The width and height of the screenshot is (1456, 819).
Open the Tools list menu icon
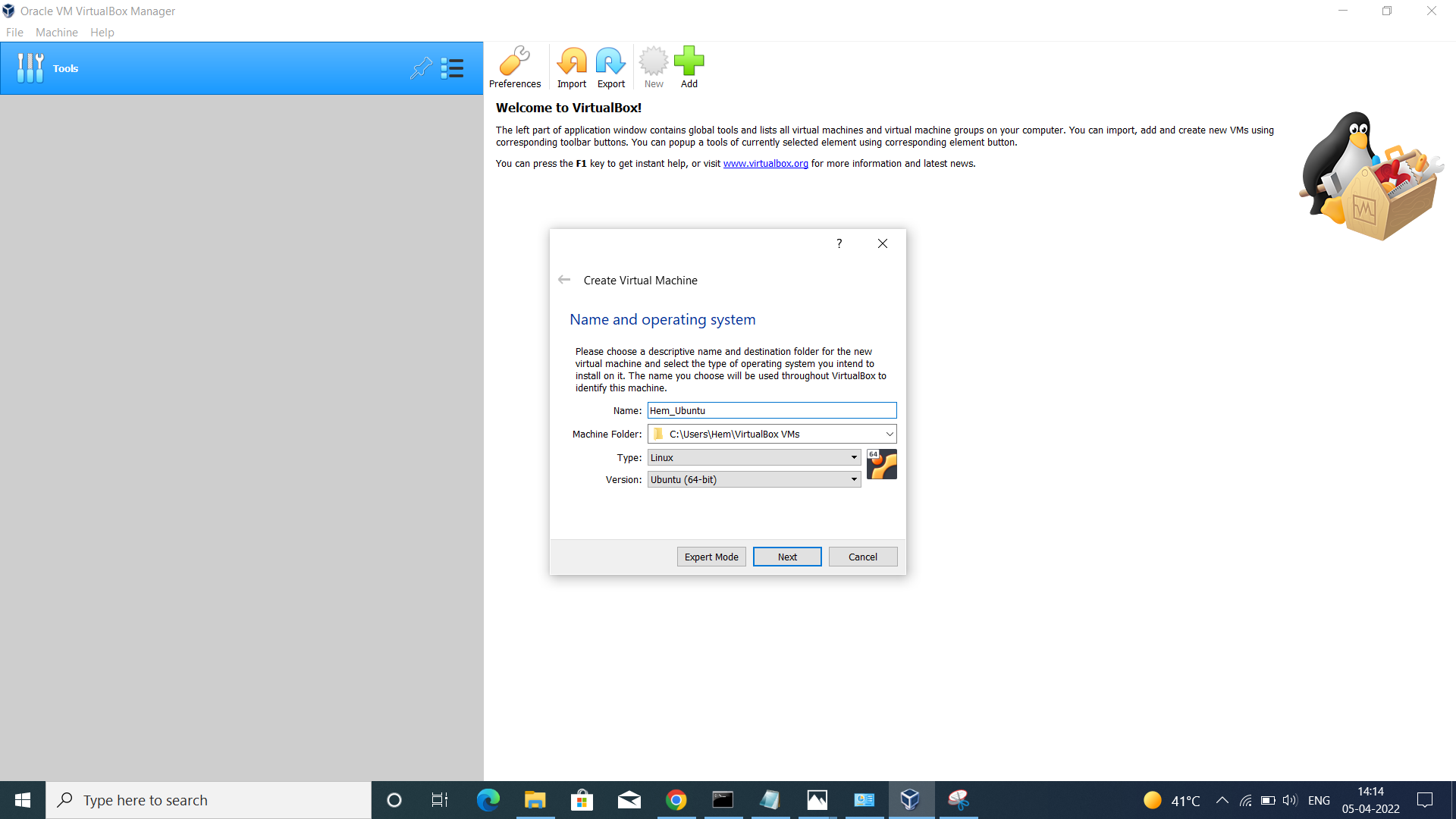pyautogui.click(x=452, y=68)
